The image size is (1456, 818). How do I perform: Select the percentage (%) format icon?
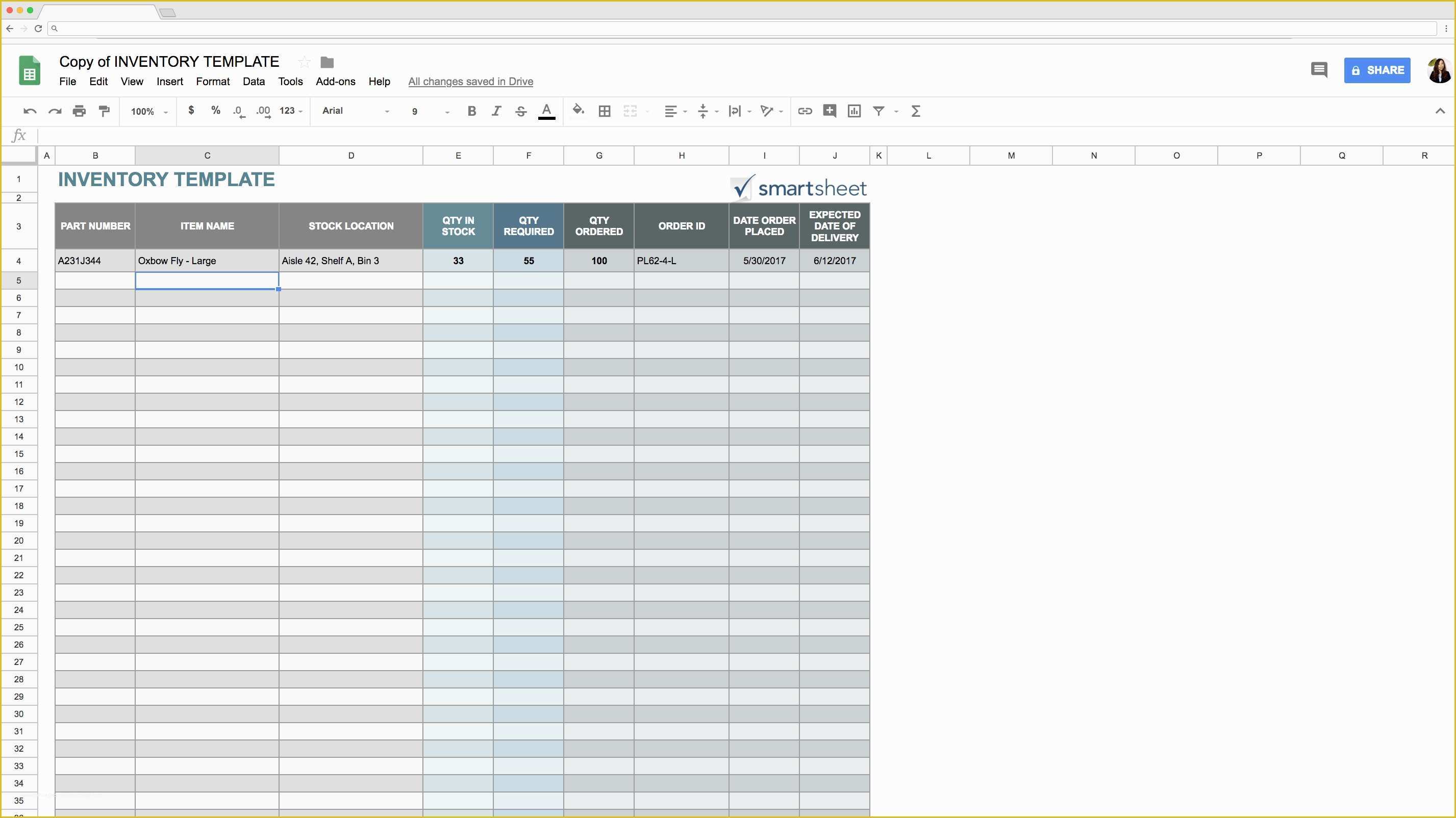[x=215, y=110]
